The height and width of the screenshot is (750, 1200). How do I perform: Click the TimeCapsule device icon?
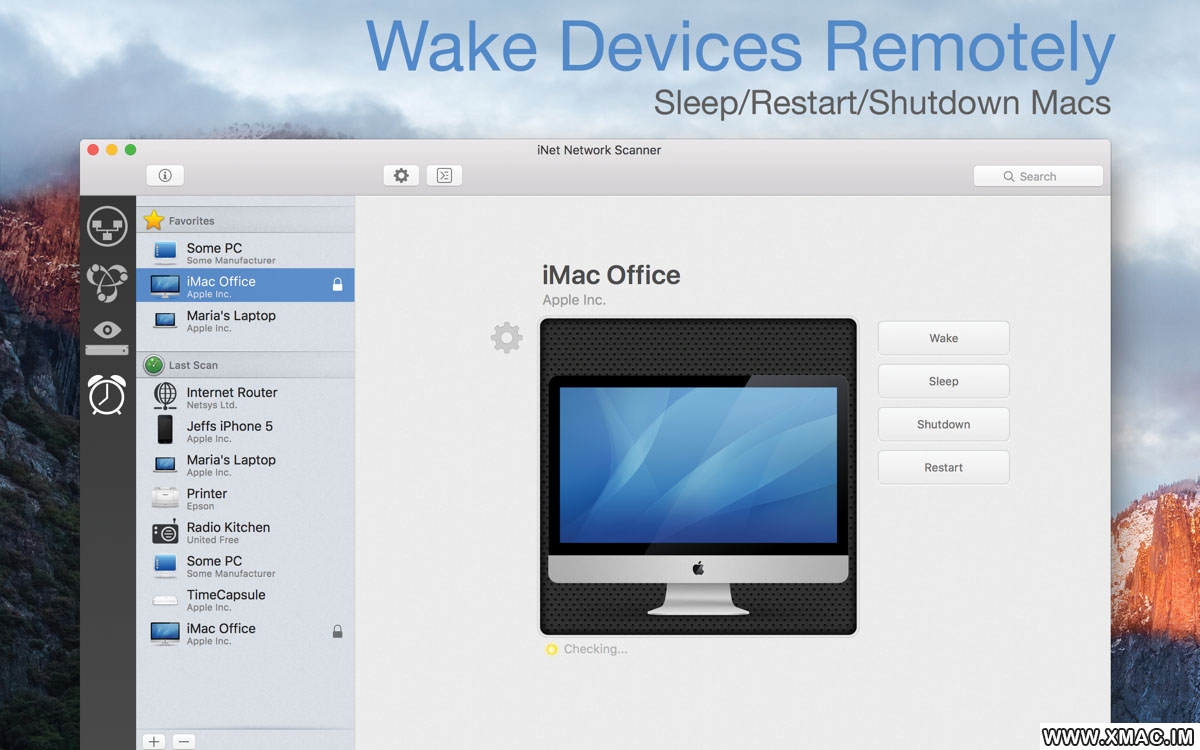(165, 600)
